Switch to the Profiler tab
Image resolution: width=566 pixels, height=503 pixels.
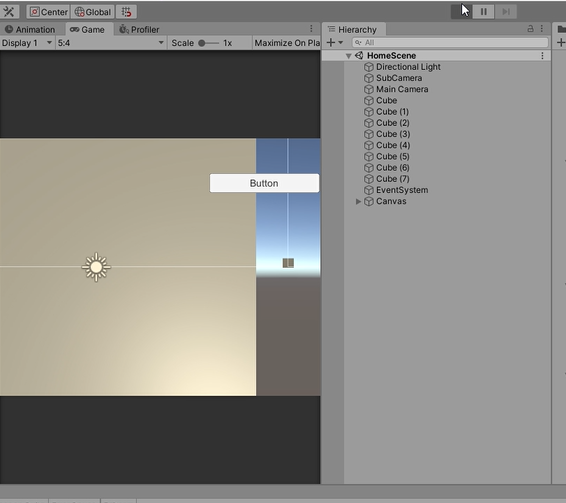coord(139,29)
